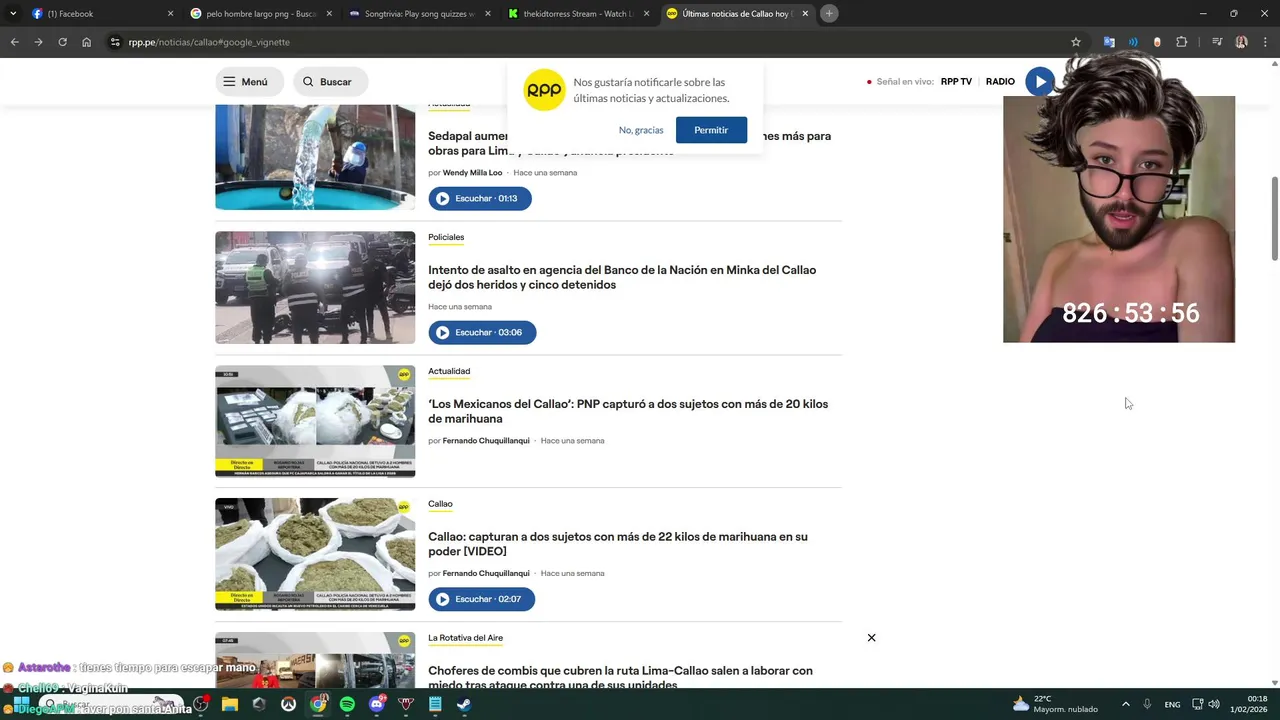
Task: Bookmark this page with the star
Action: pyautogui.click(x=1076, y=42)
